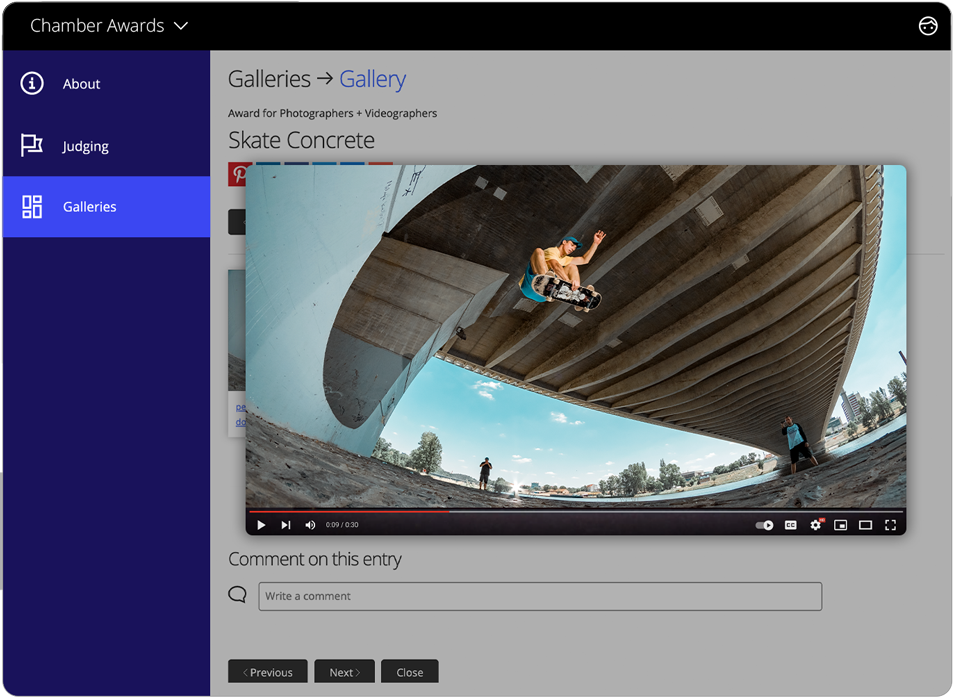The width and height of the screenshot is (954, 699).
Task: Click the circular logo icon top right
Action: click(x=927, y=26)
